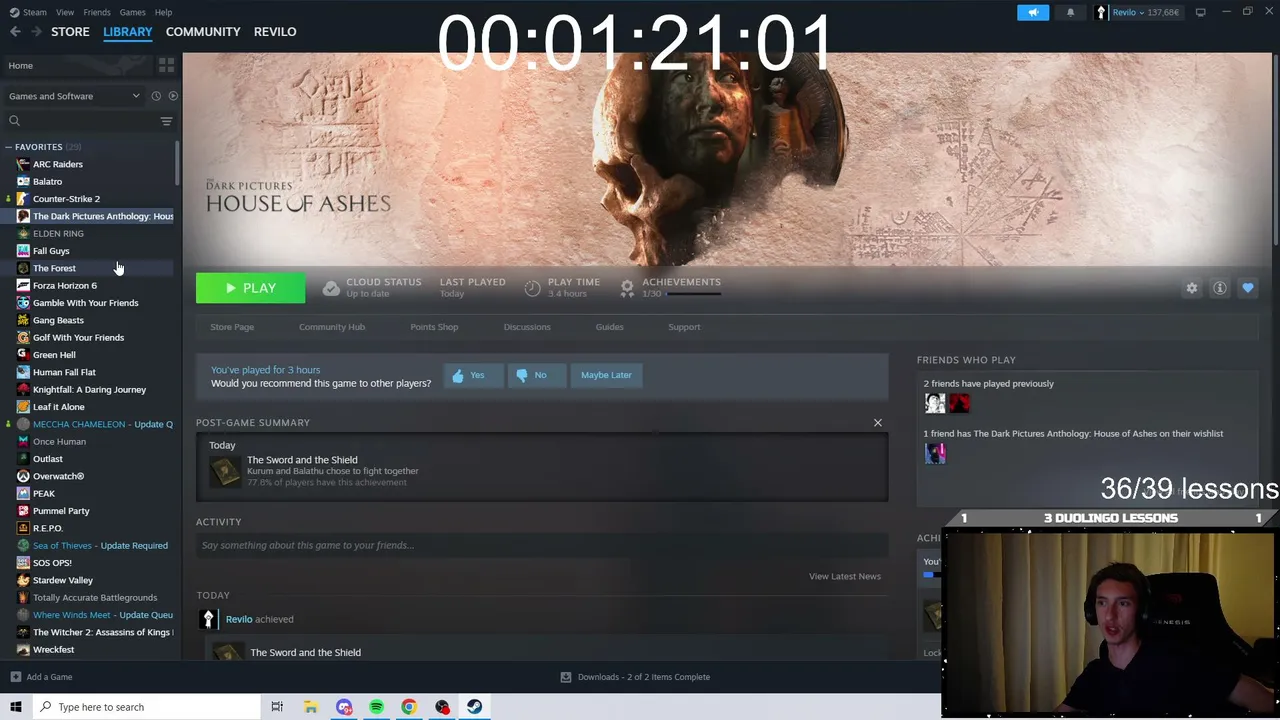The height and width of the screenshot is (720, 1280).
Task: Open advanced library filter options
Action: point(166,121)
